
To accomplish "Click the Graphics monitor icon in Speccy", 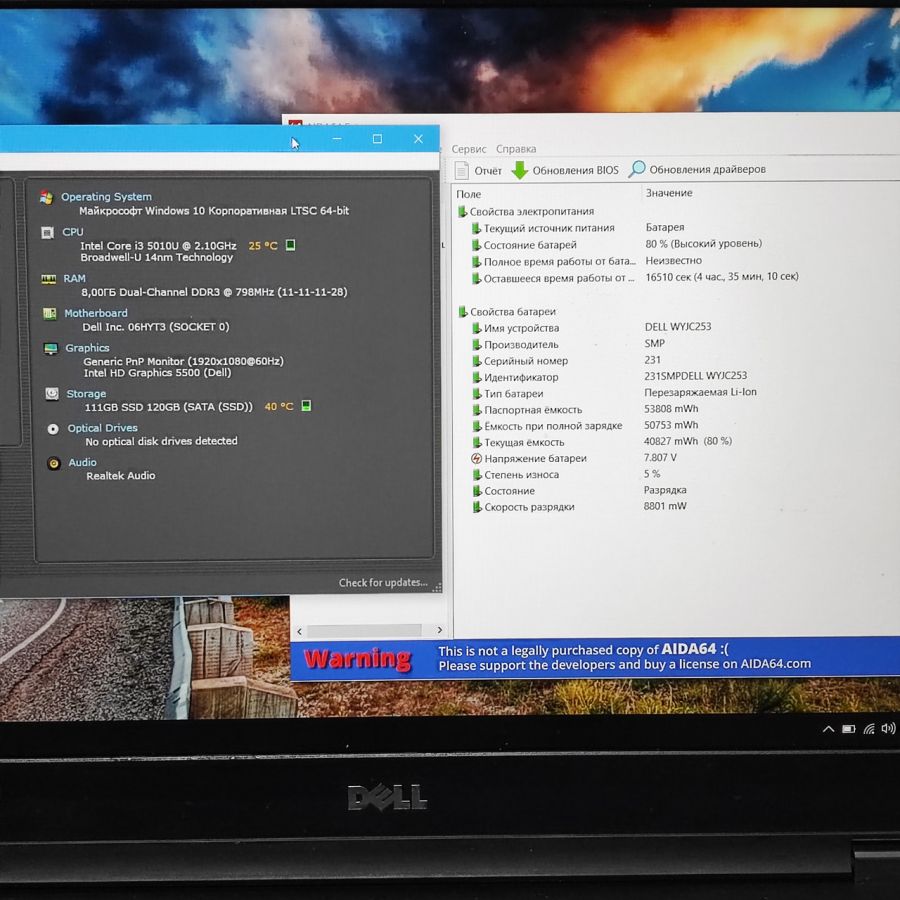I will pos(51,348).
